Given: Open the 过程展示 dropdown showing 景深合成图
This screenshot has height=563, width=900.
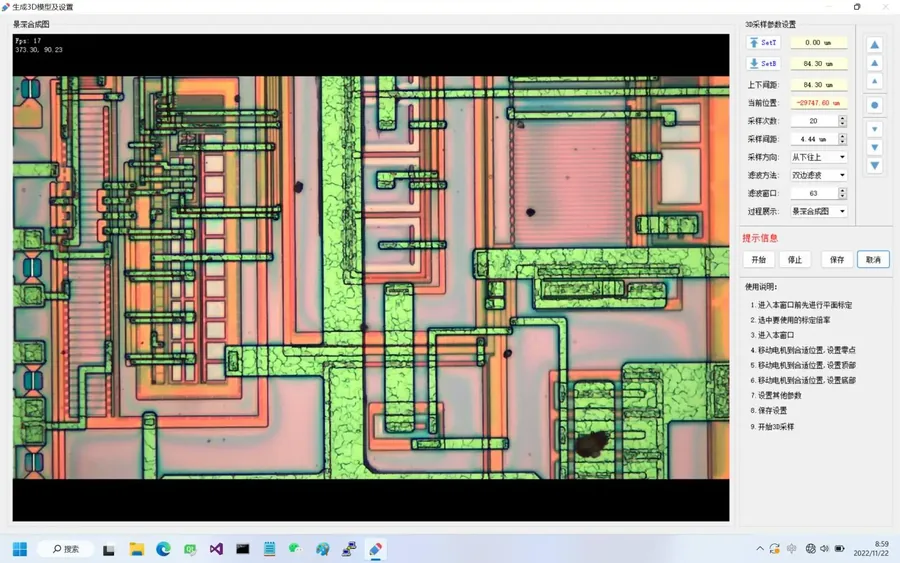Looking at the screenshot, I should (x=818, y=211).
